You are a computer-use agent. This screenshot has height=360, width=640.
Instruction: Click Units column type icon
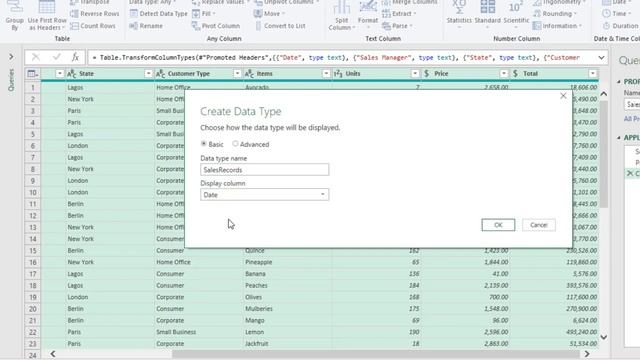click(338, 73)
